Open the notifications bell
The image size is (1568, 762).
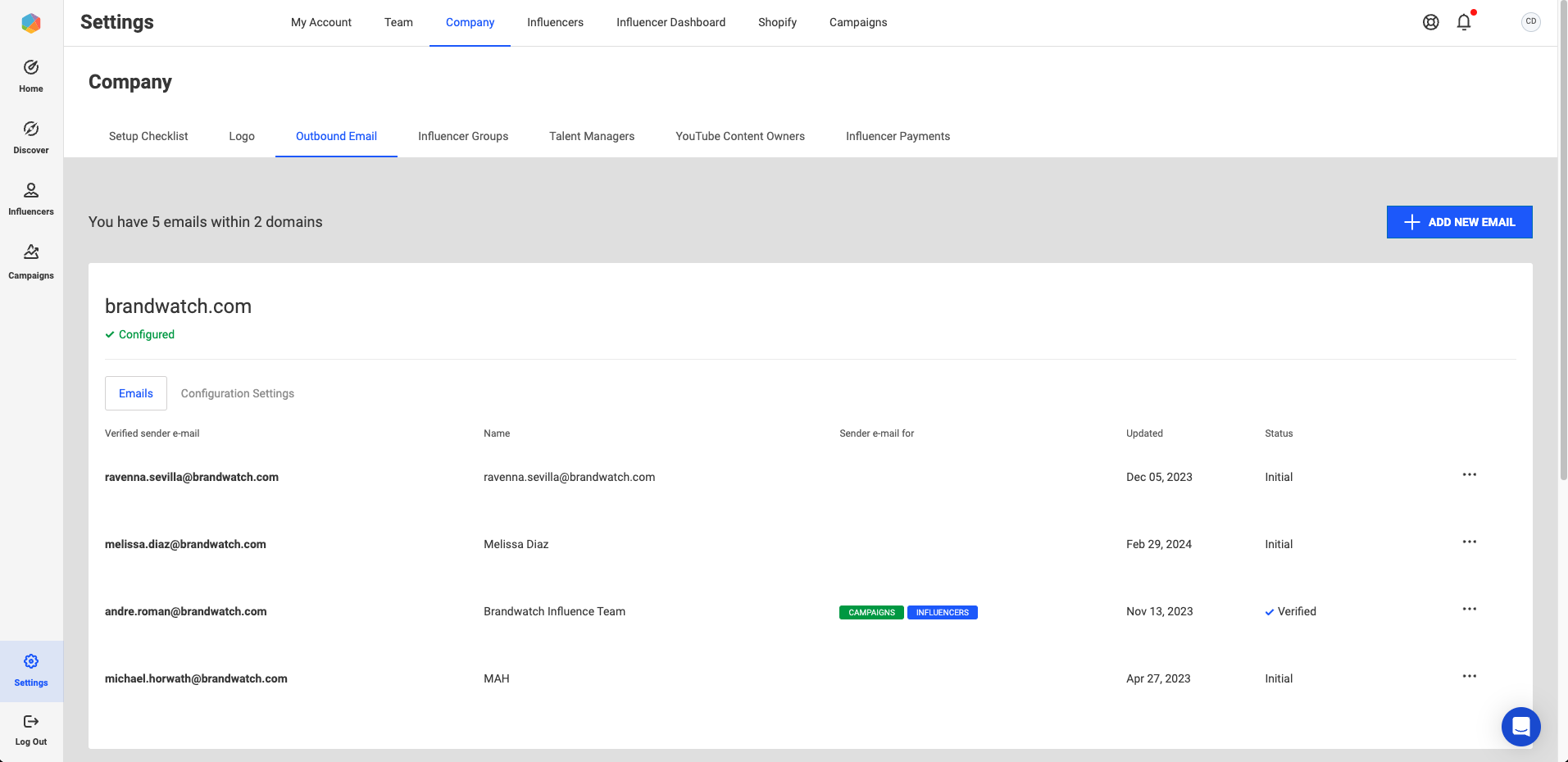click(x=1464, y=22)
